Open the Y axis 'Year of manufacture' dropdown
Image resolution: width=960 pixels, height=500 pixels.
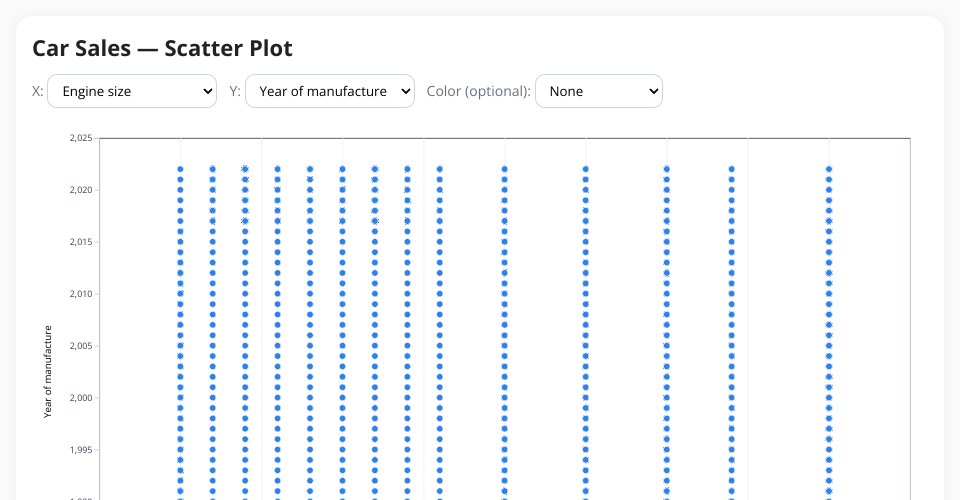pos(329,91)
